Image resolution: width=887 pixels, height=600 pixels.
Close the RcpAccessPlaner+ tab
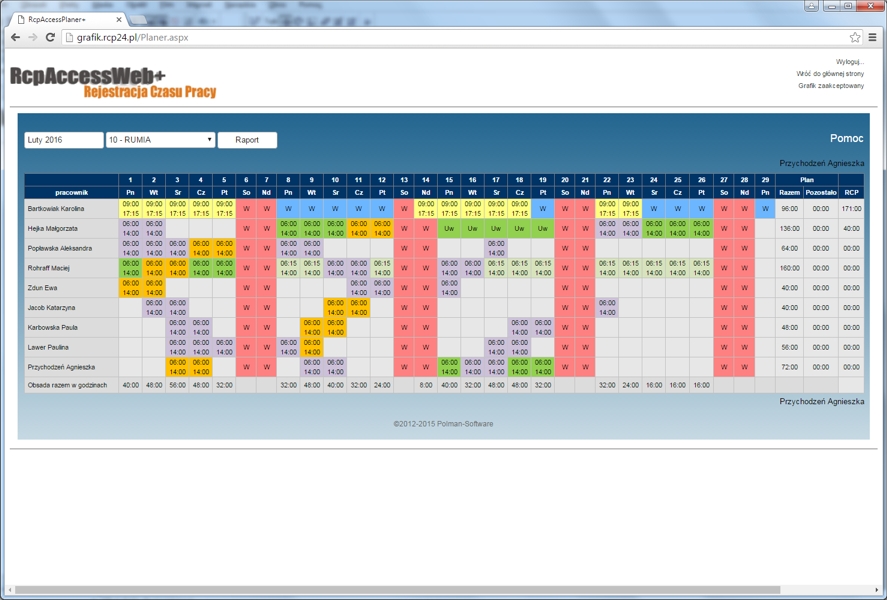pos(120,19)
